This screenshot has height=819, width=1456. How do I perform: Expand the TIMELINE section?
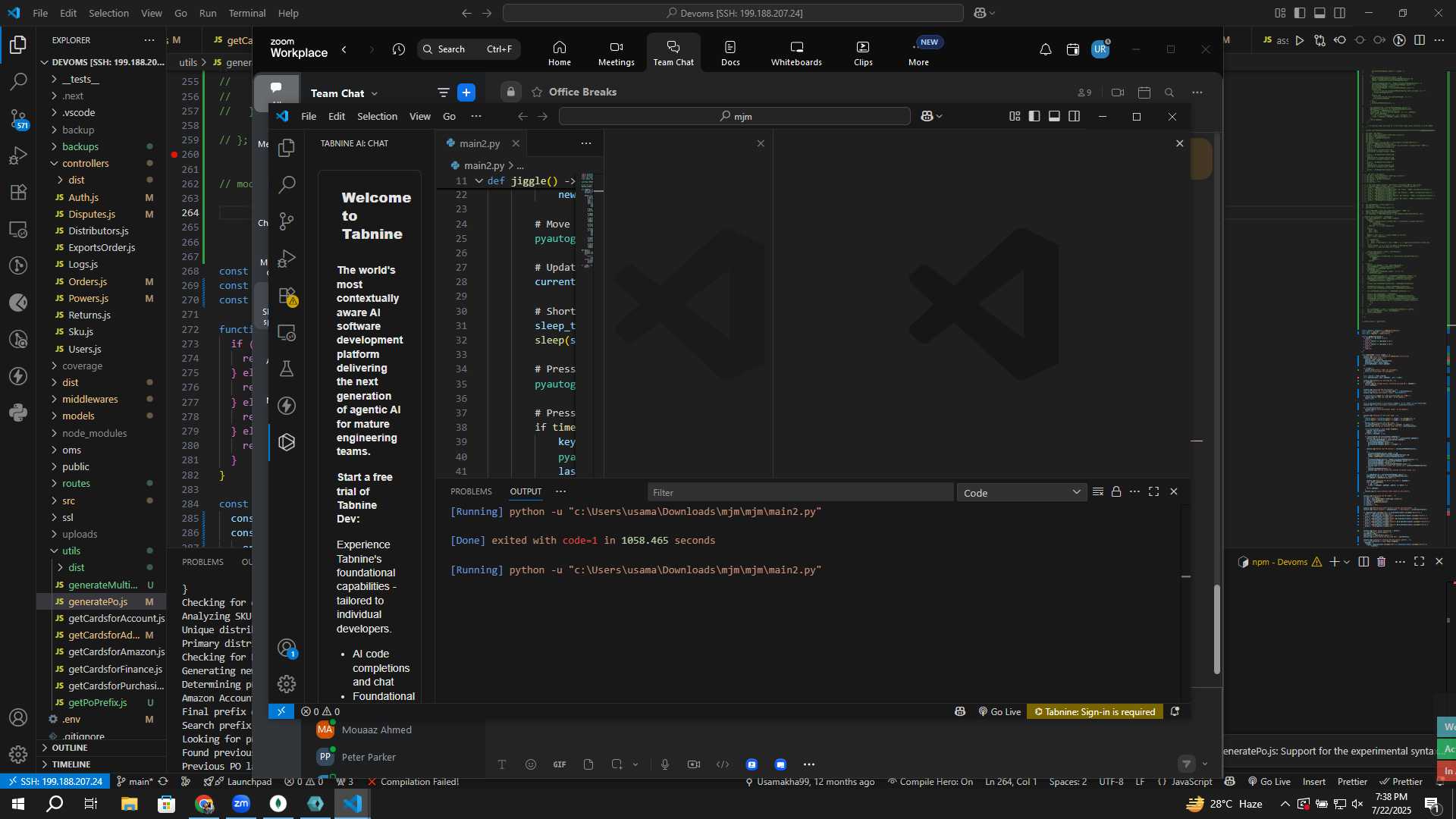(x=71, y=764)
